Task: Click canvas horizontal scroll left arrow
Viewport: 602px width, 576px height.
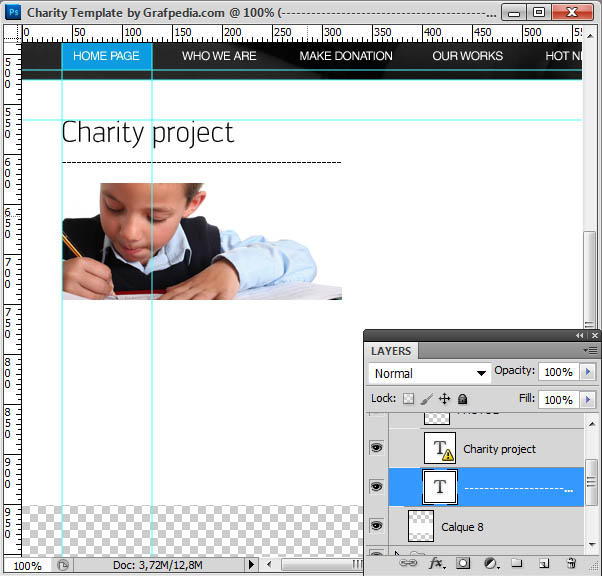Action: [x=269, y=564]
